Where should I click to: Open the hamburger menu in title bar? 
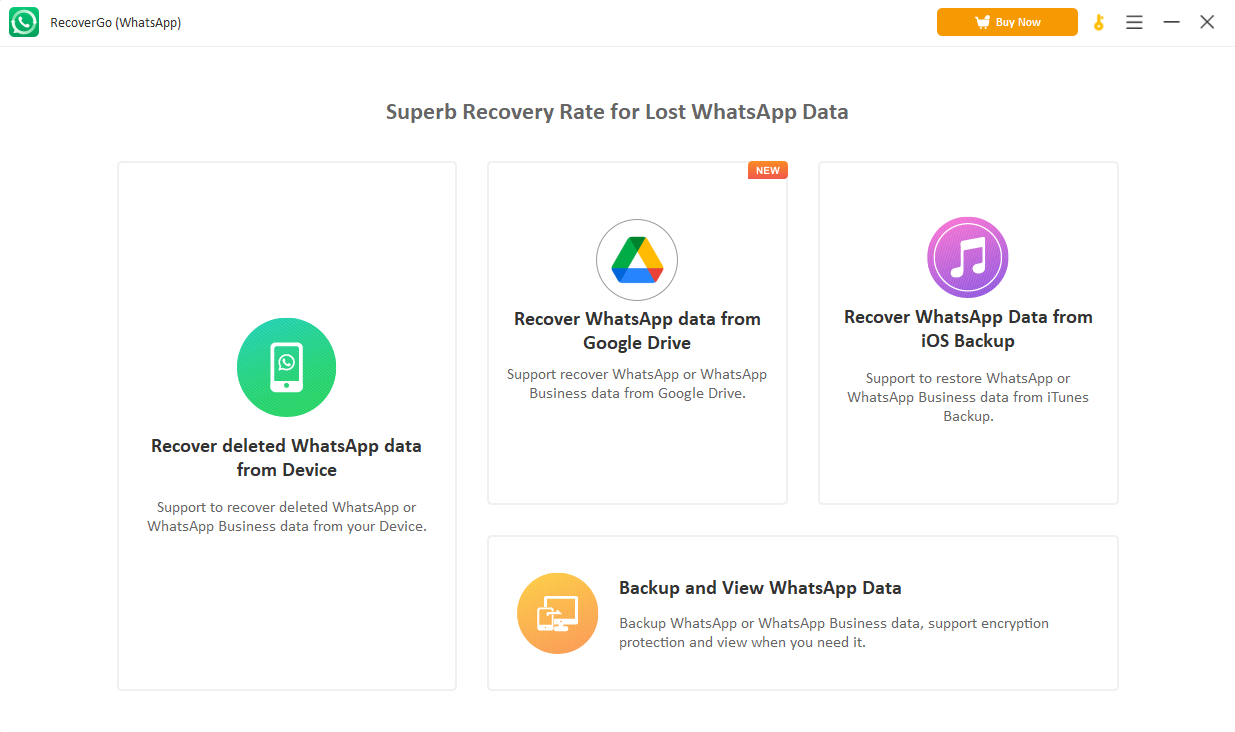[x=1134, y=22]
